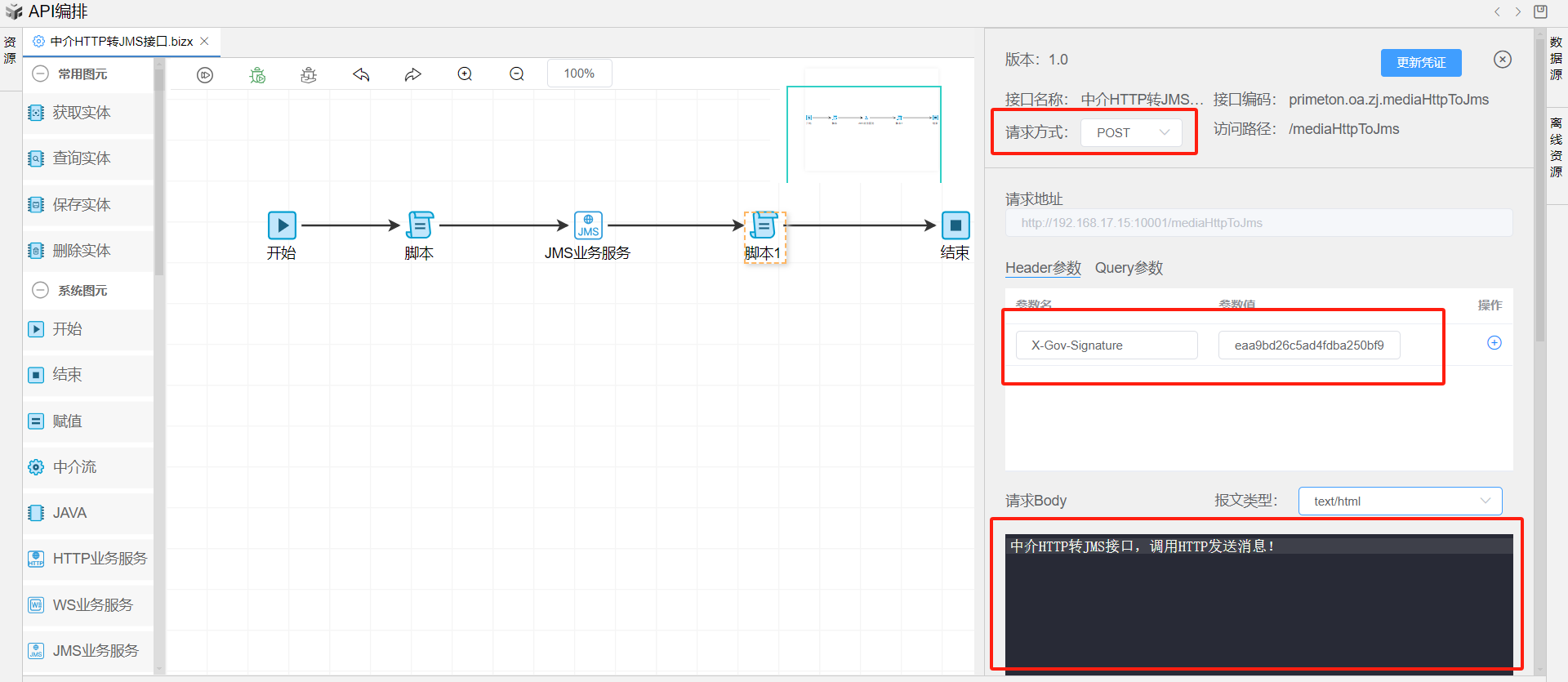
Task: Select the JMS业务服务 node on canvas
Action: [x=588, y=225]
